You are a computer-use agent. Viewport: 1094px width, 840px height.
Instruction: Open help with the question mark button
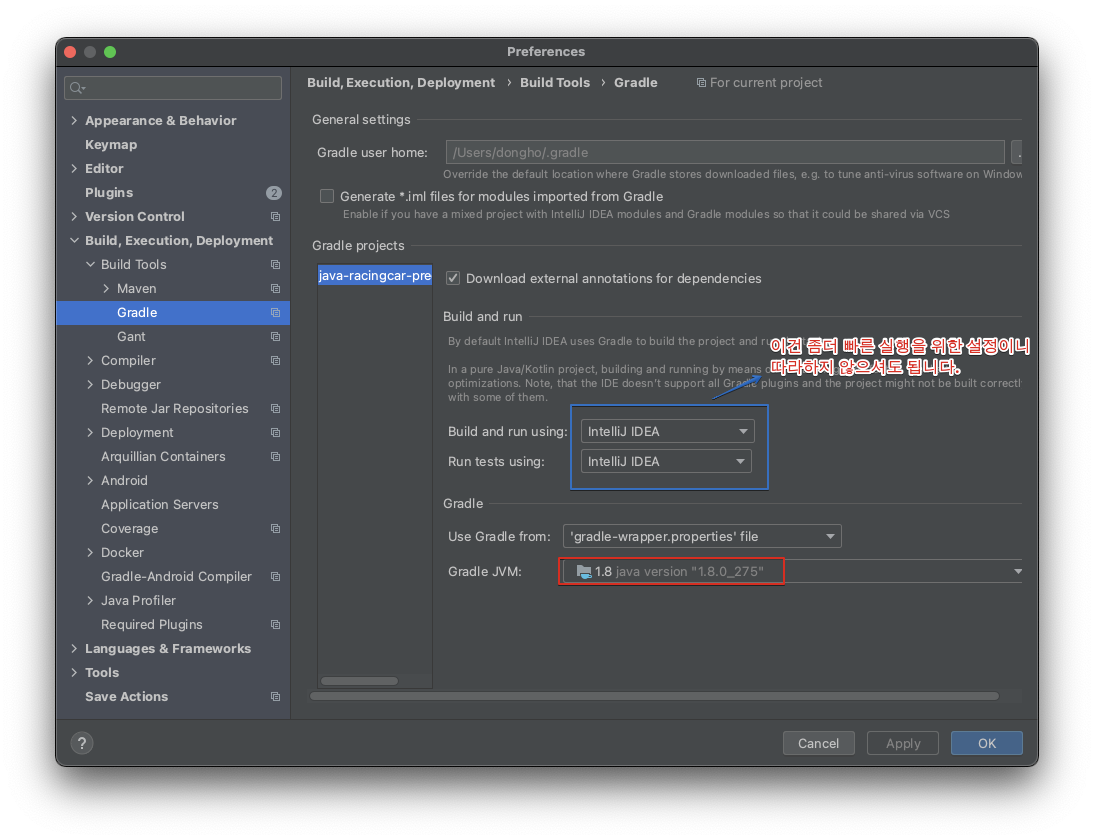coord(82,743)
